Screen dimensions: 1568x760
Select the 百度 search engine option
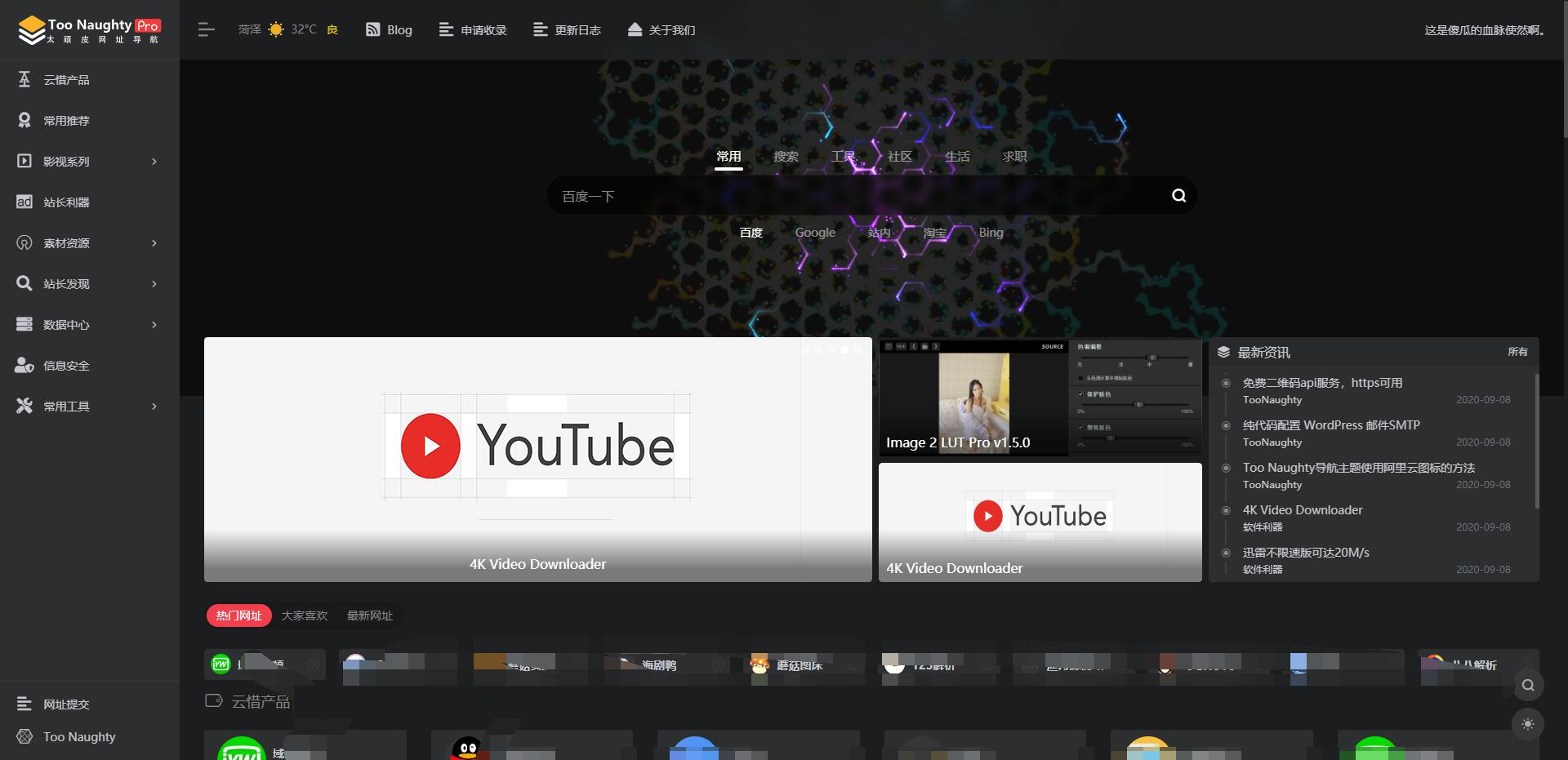(751, 233)
